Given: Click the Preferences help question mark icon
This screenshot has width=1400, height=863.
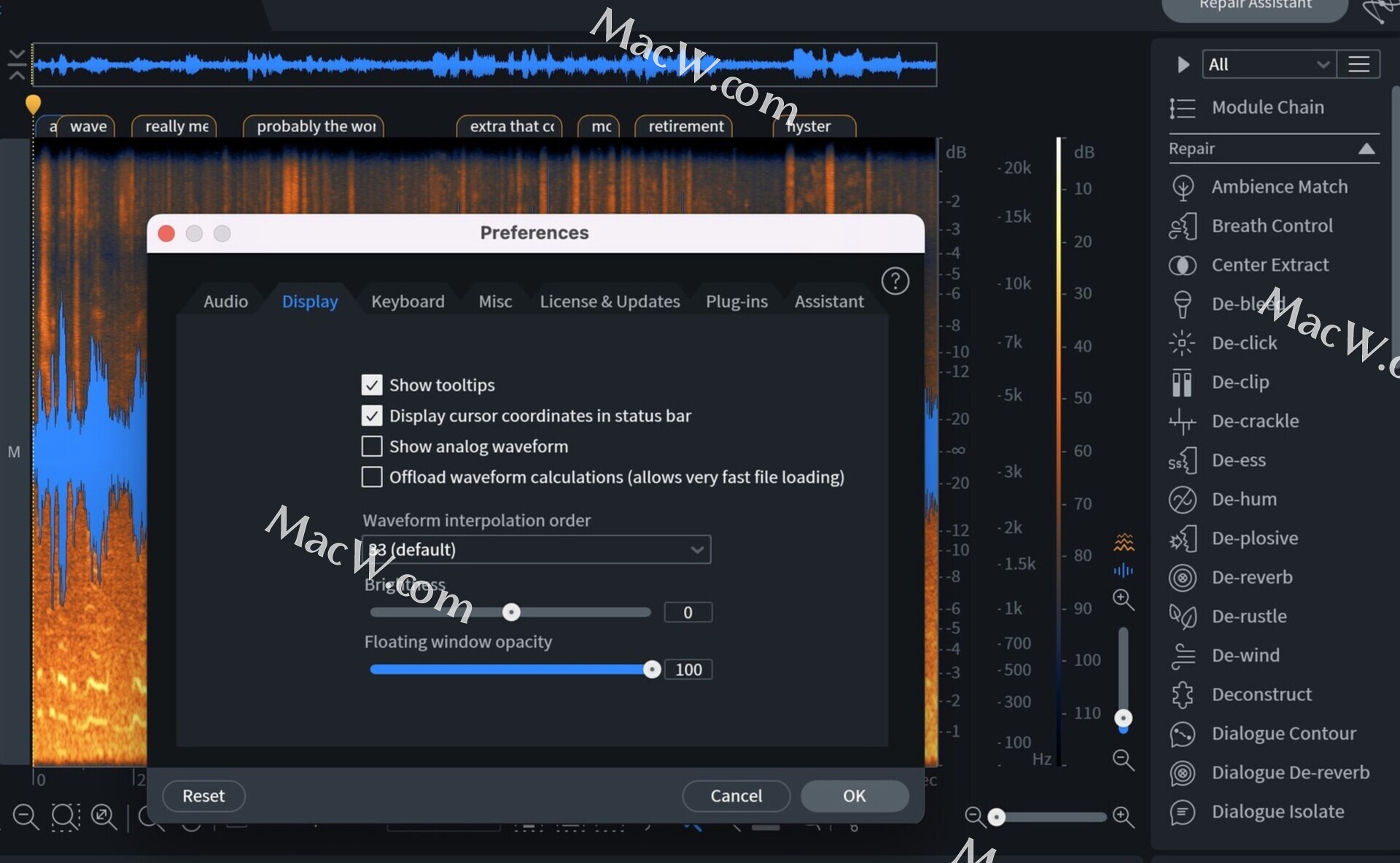Looking at the screenshot, I should coord(895,281).
